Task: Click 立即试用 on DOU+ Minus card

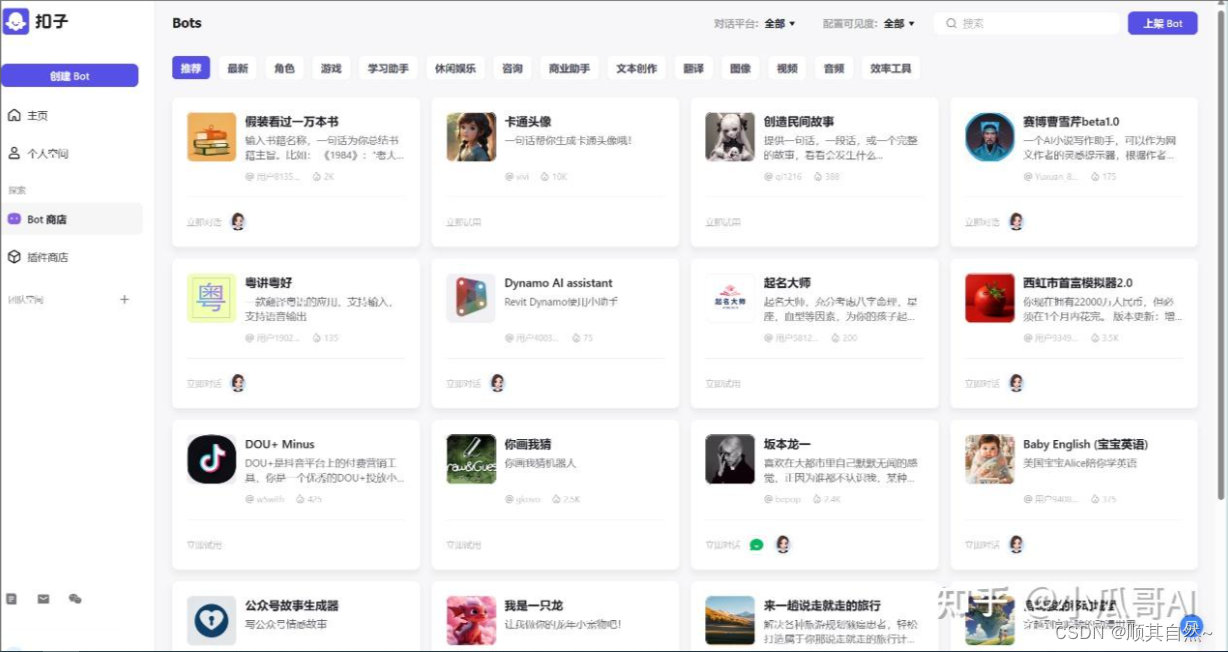Action: click(204, 545)
